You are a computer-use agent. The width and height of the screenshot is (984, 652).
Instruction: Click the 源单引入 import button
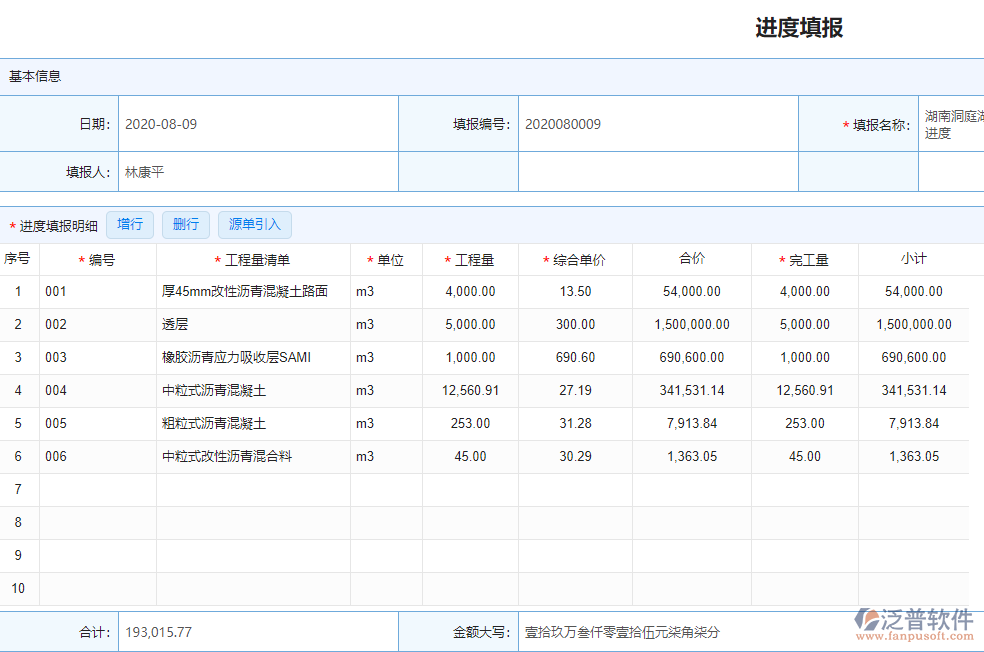254,224
